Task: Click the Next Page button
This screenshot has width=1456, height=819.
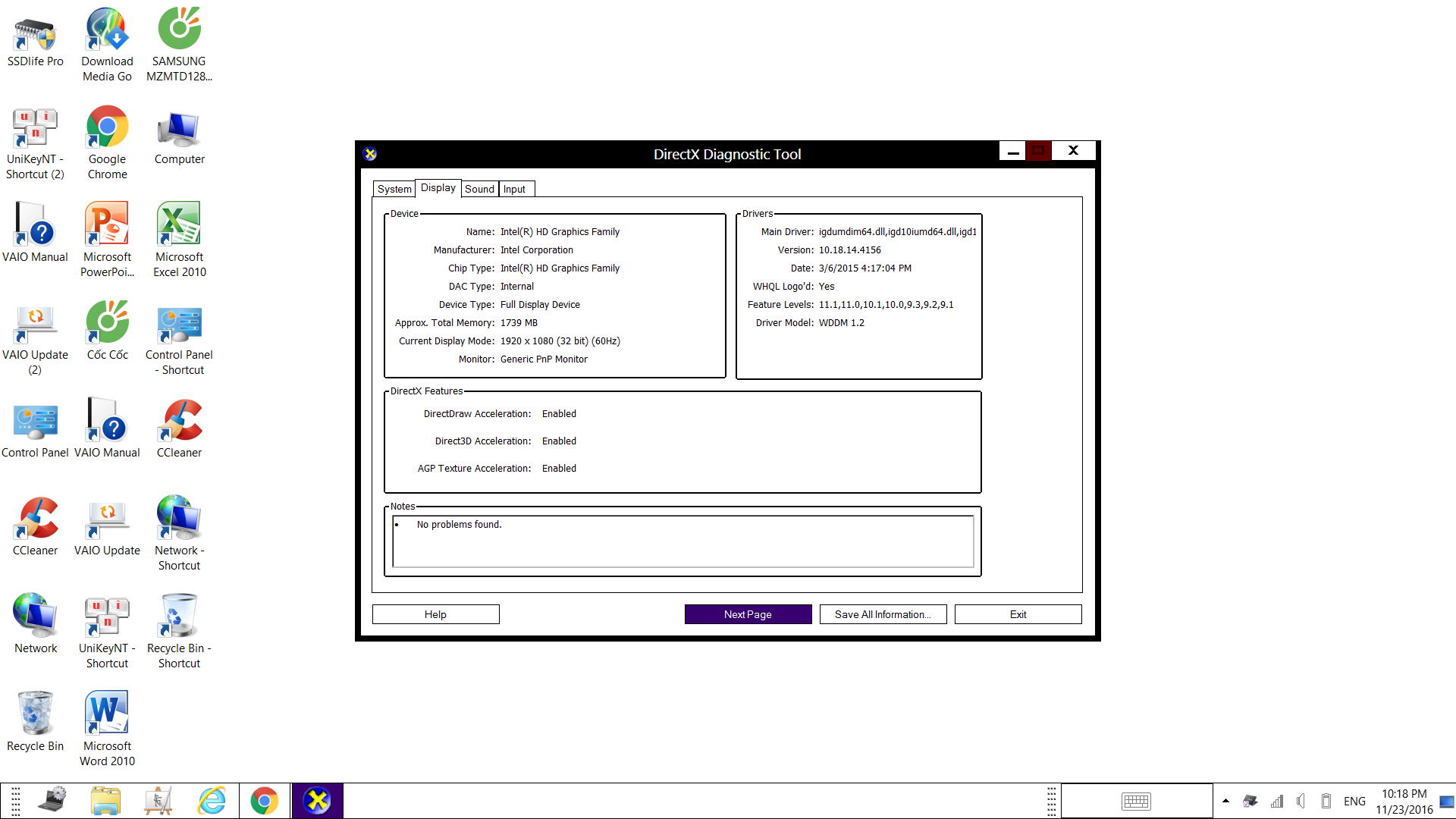Action: (x=748, y=614)
